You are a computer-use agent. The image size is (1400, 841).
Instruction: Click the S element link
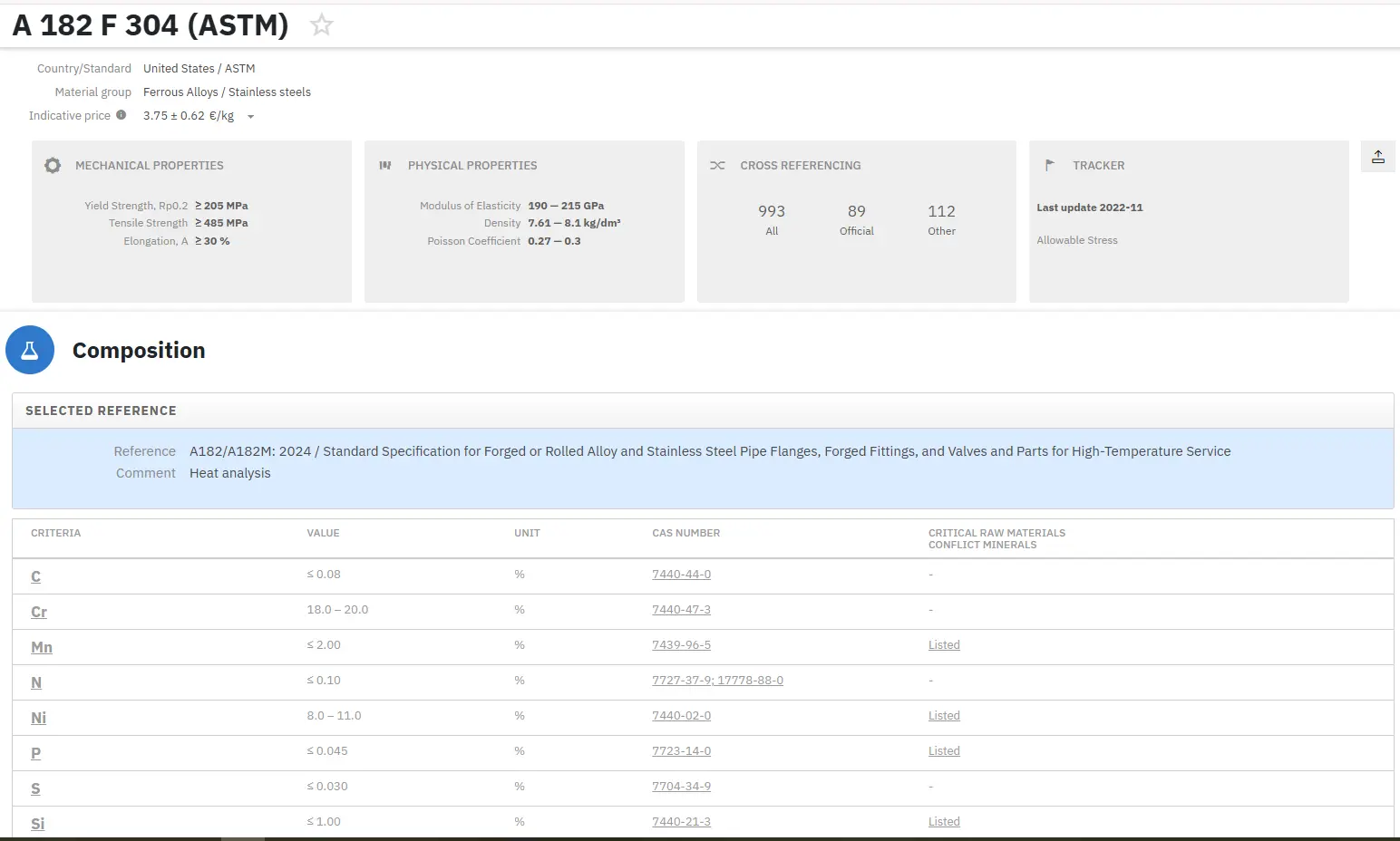tap(35, 788)
